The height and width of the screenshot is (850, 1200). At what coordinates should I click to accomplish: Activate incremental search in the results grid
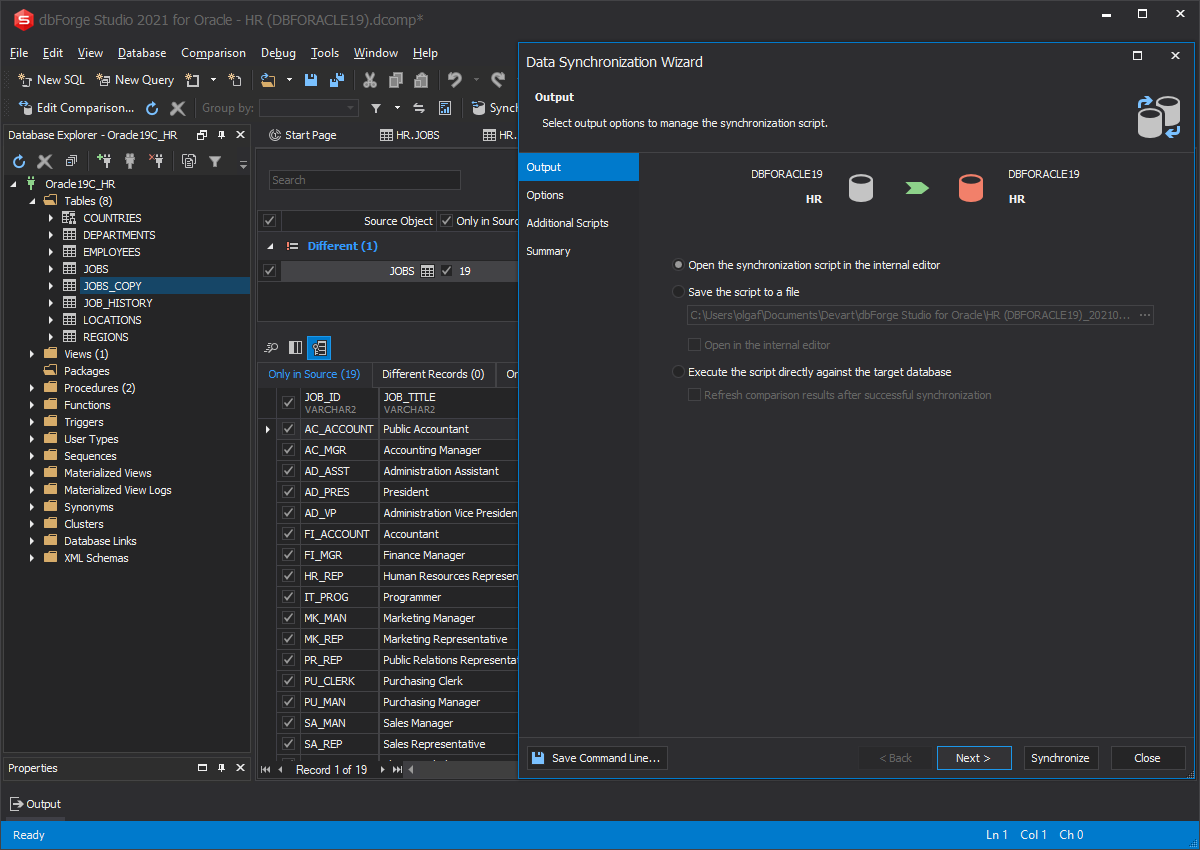(272, 347)
